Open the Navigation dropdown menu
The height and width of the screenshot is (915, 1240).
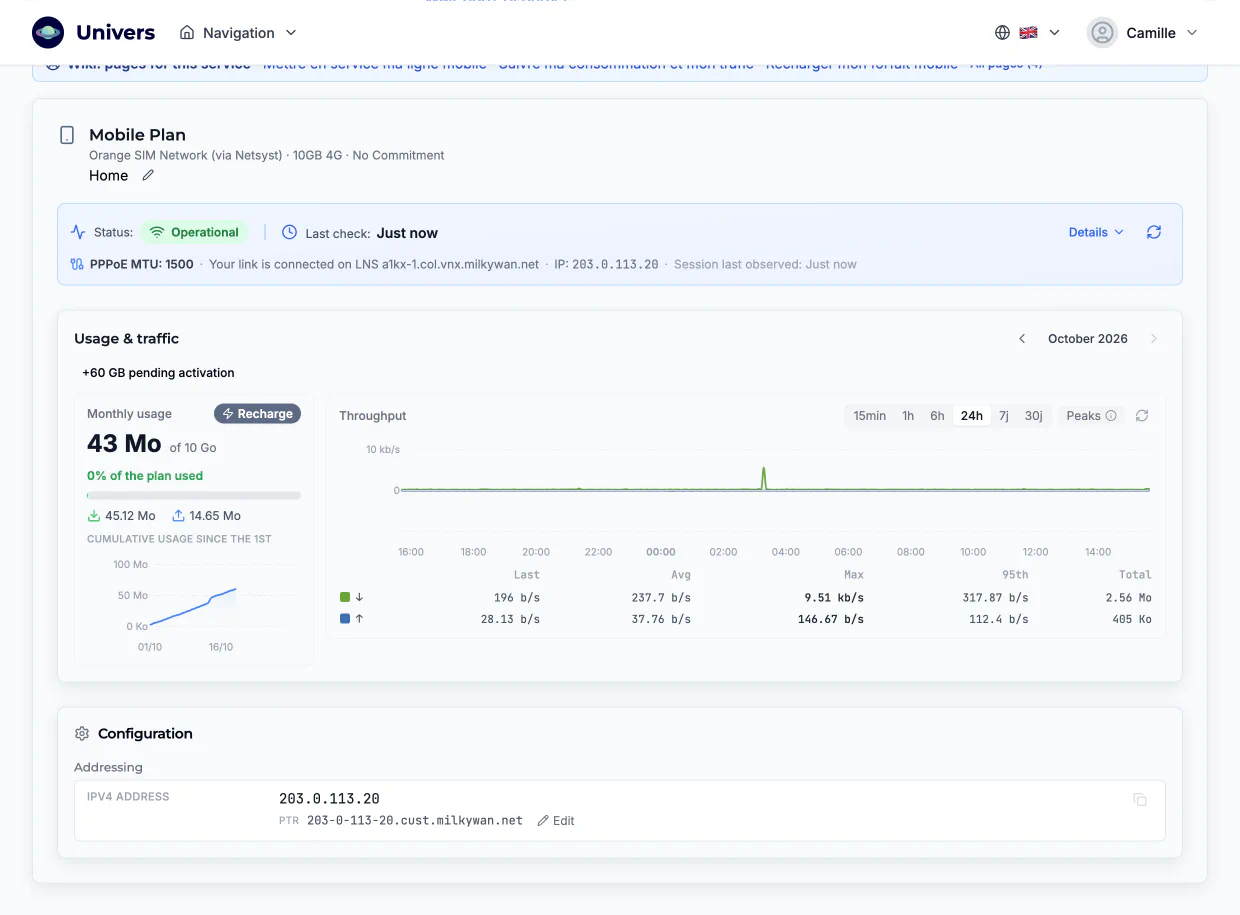(x=238, y=33)
